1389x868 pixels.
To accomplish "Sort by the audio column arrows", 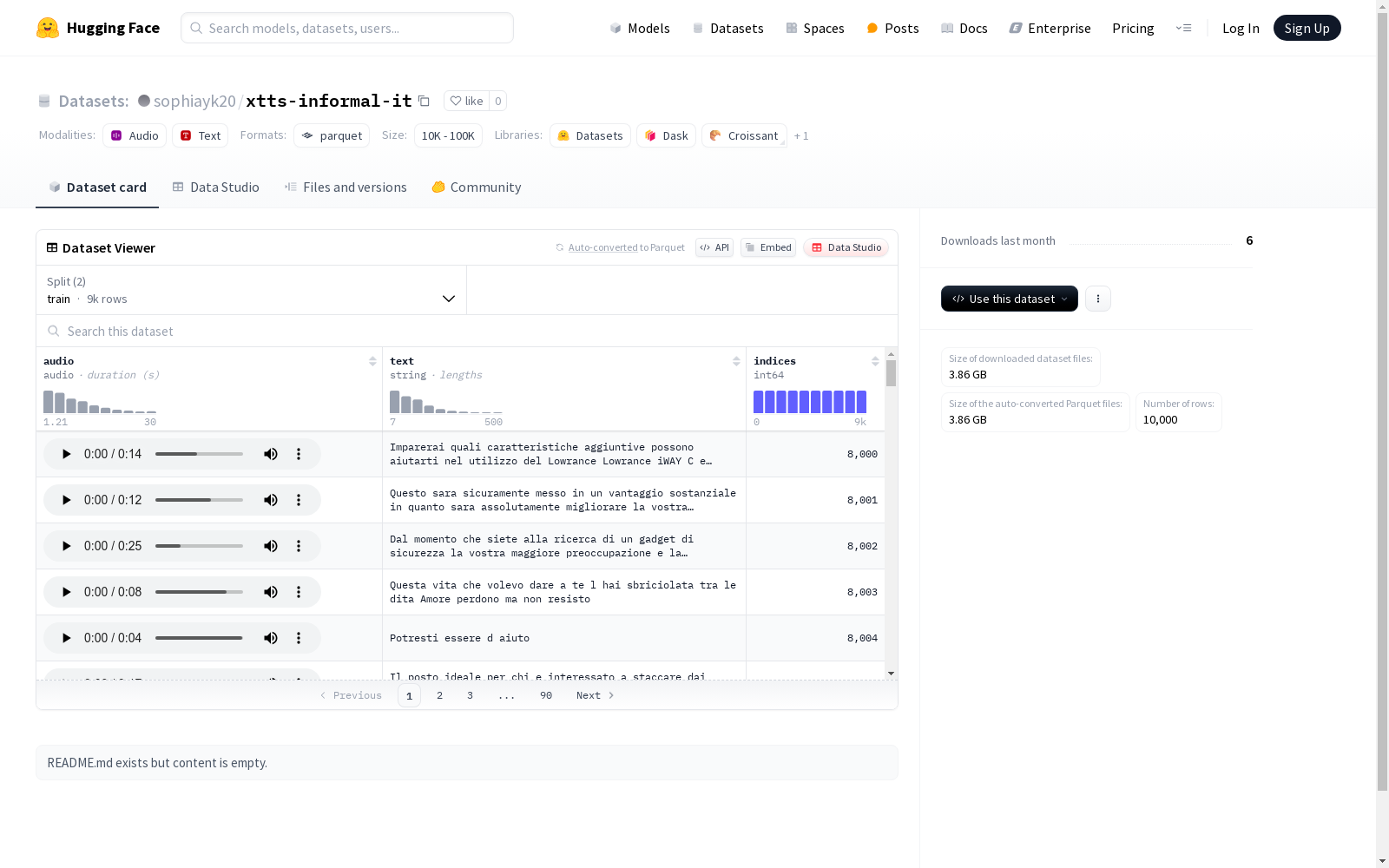I will (x=372, y=361).
